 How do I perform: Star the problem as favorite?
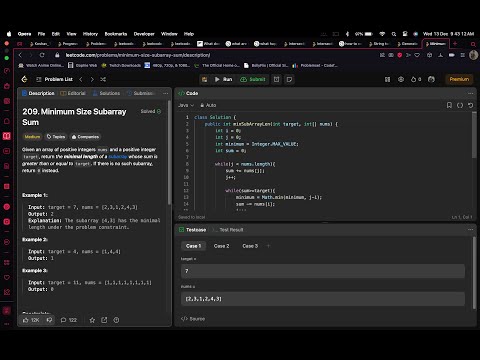pos(92,320)
